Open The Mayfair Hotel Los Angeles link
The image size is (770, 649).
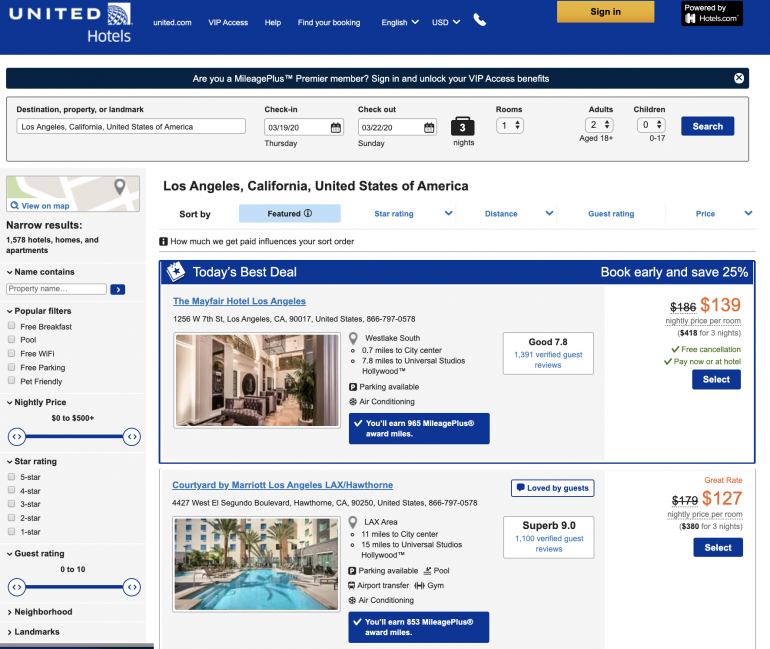pos(239,301)
